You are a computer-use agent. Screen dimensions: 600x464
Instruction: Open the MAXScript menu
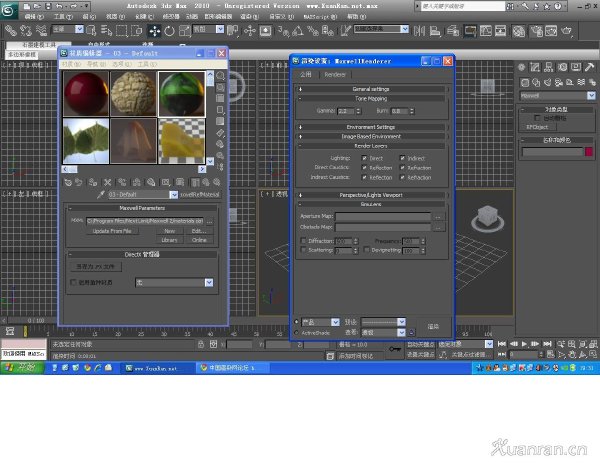[320, 17]
